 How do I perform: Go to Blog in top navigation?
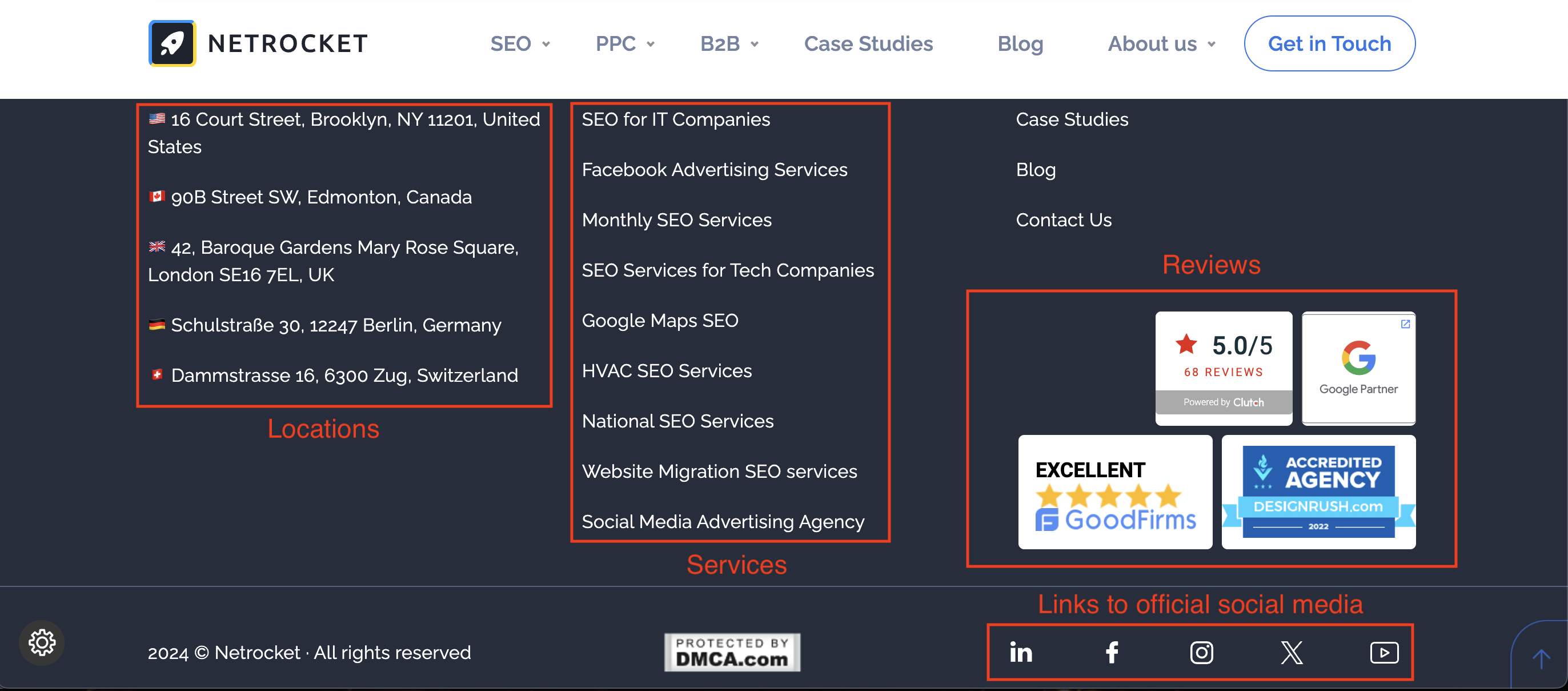[1020, 44]
